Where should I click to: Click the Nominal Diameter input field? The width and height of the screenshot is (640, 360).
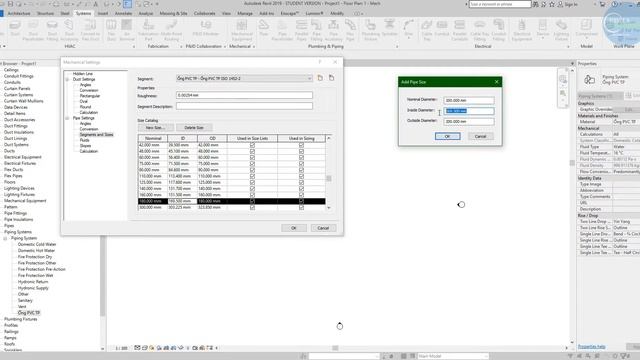(x=469, y=100)
